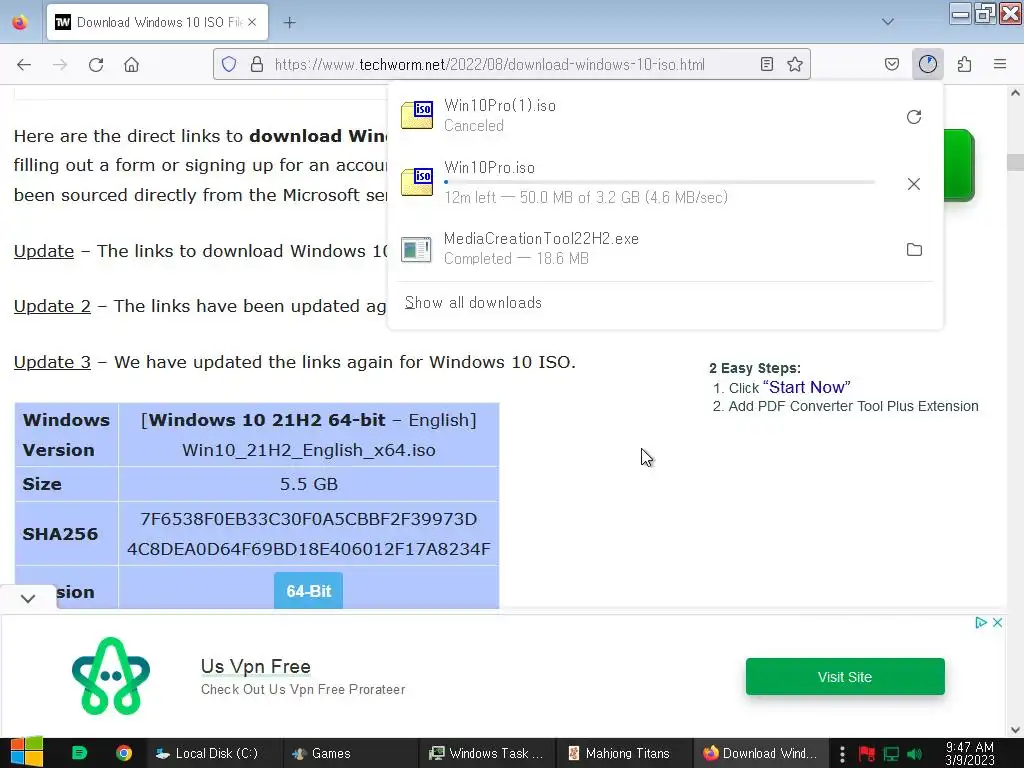
Task: Click the MediaCreationTool22H2.exe file icon
Action: coord(417,249)
